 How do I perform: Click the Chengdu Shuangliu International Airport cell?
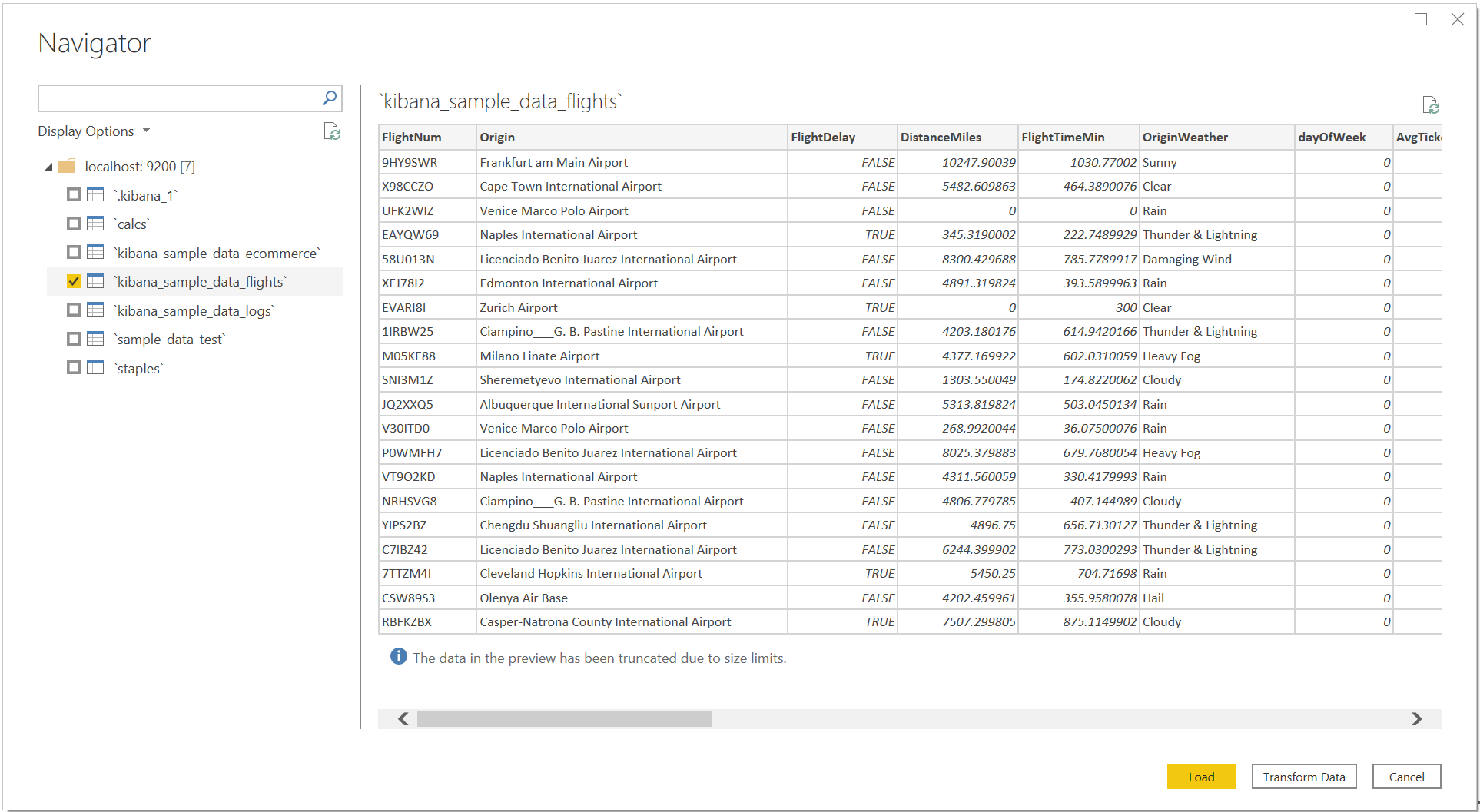(x=632, y=525)
